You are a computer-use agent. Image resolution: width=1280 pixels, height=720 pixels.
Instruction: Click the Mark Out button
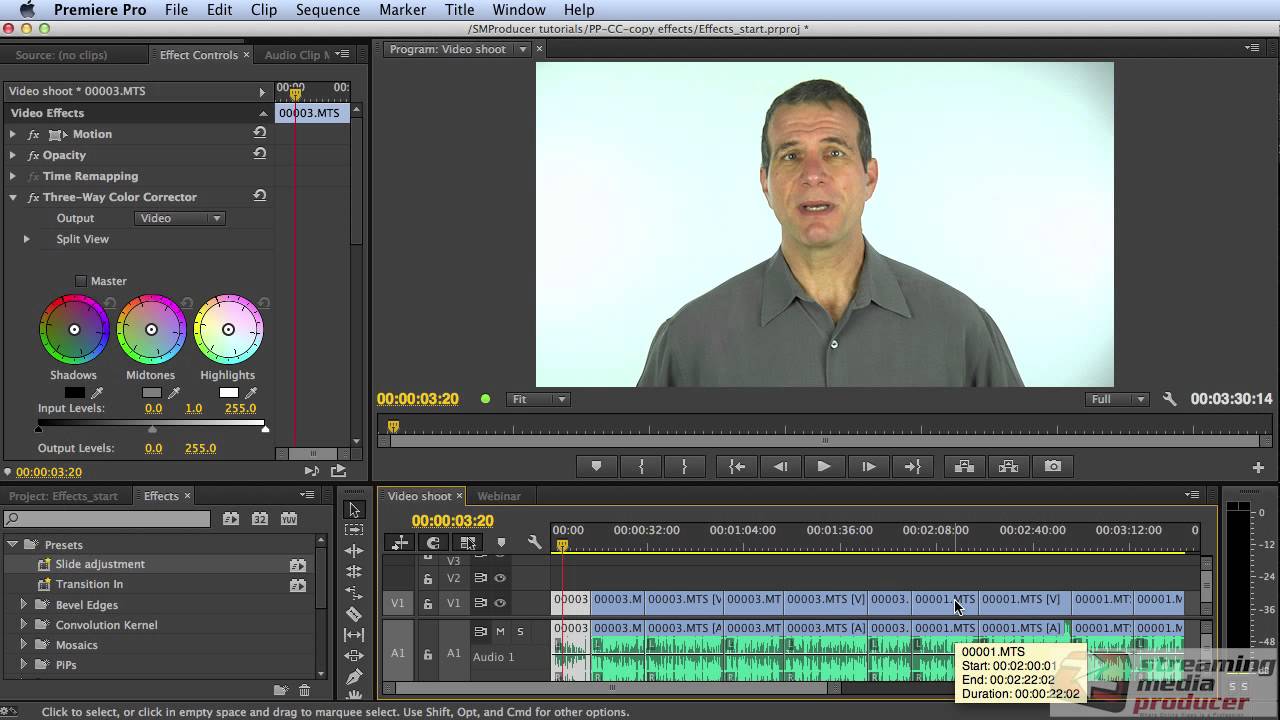(x=685, y=466)
